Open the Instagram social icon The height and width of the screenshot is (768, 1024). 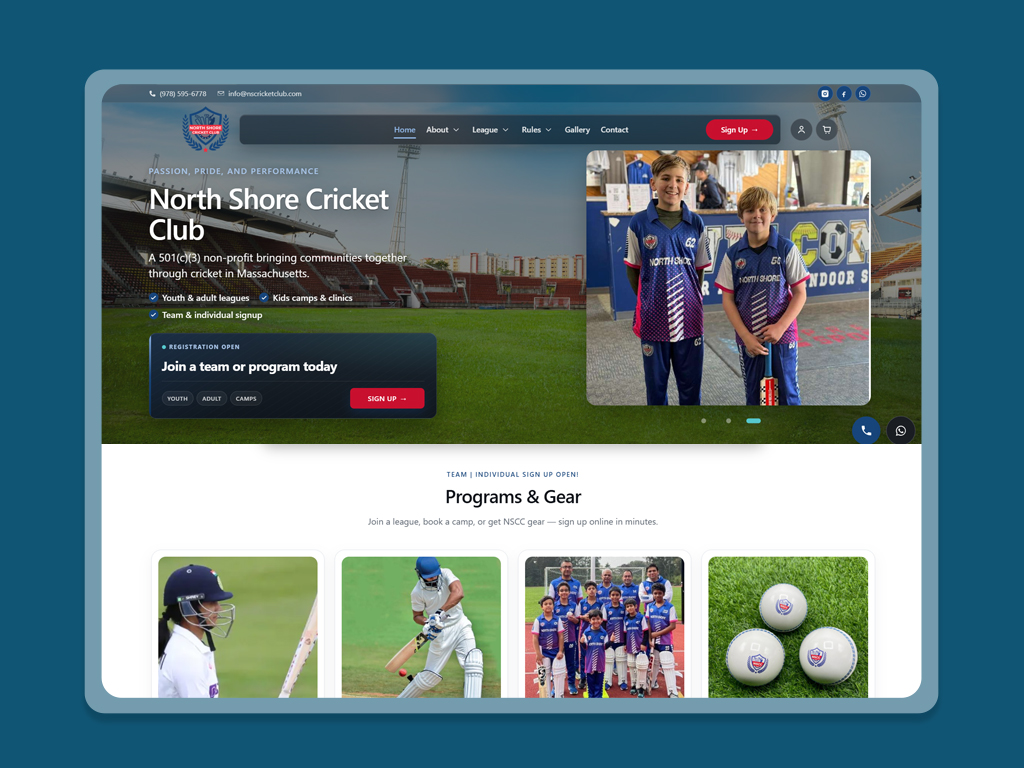coord(825,93)
